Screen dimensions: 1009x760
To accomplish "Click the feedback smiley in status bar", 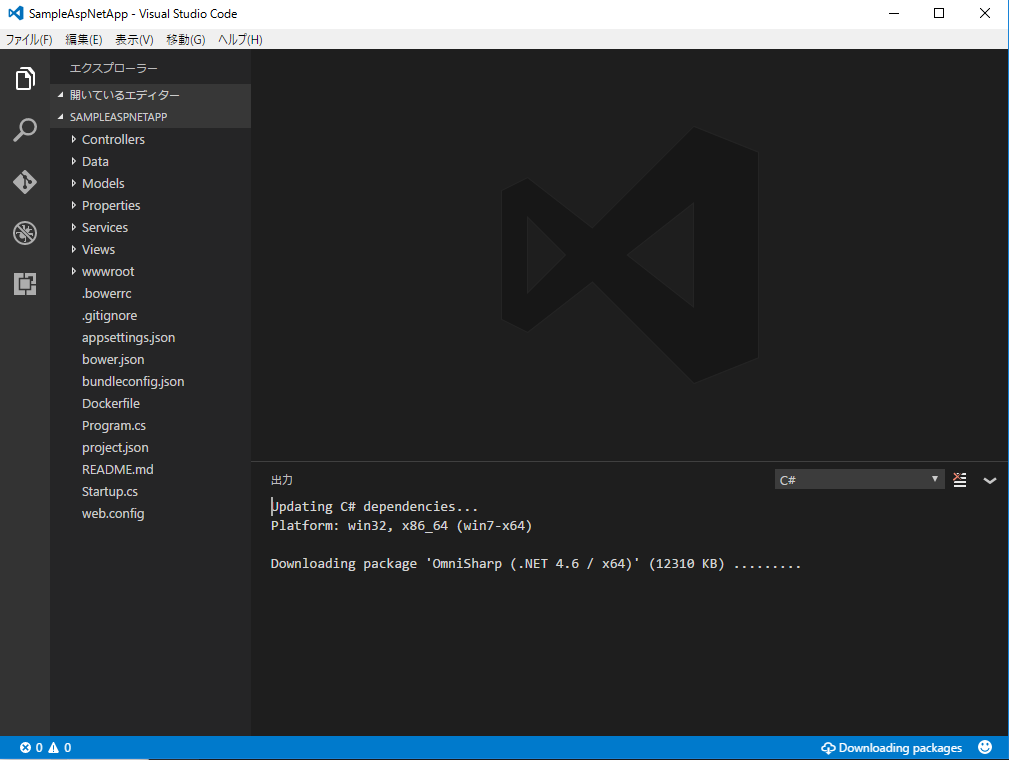I will coord(985,747).
